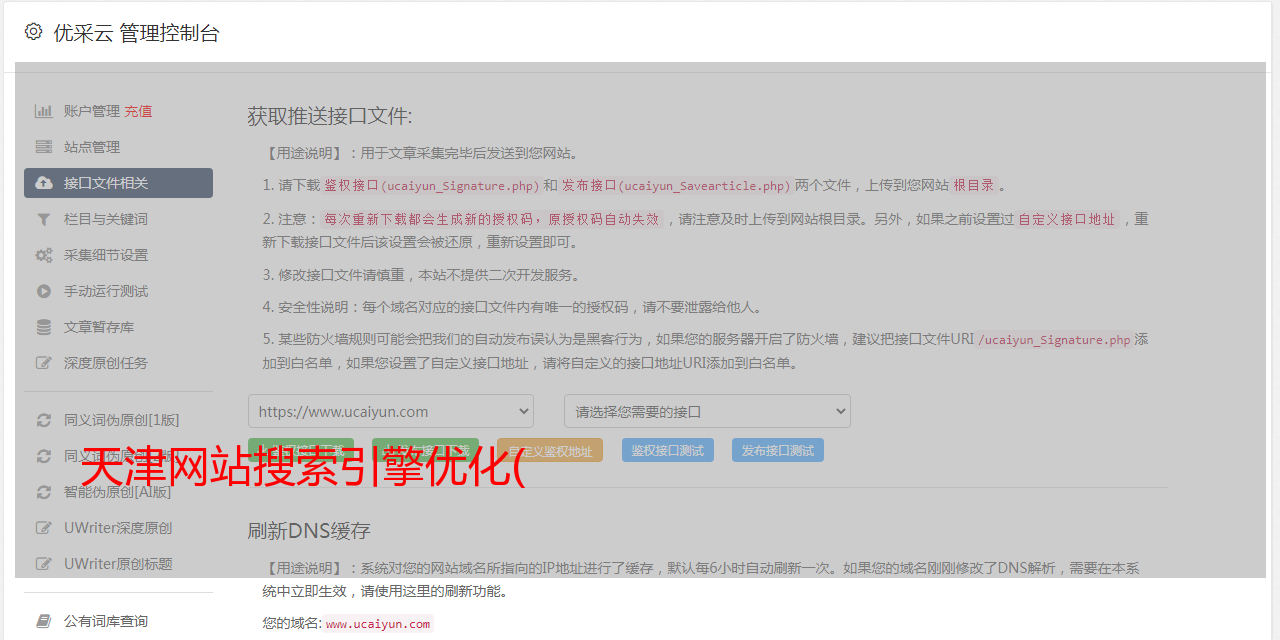Click the orange 自定义鉴权地址 button
The height and width of the screenshot is (640, 1280).
click(x=550, y=450)
